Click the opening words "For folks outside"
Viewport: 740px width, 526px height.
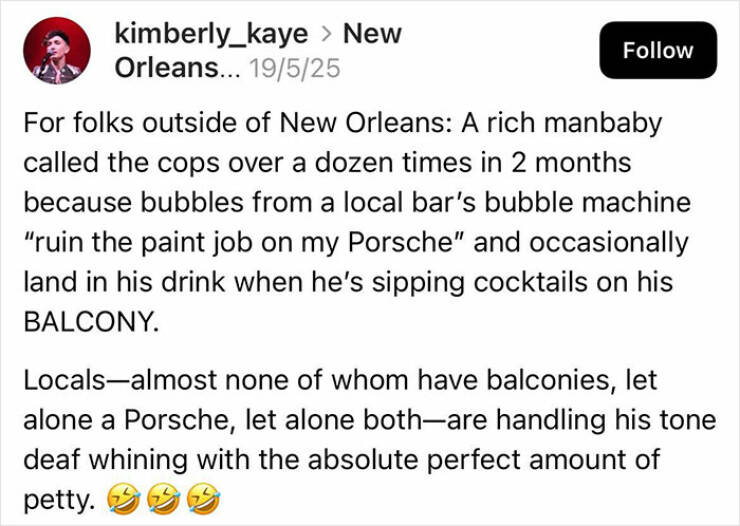[x=107, y=125]
